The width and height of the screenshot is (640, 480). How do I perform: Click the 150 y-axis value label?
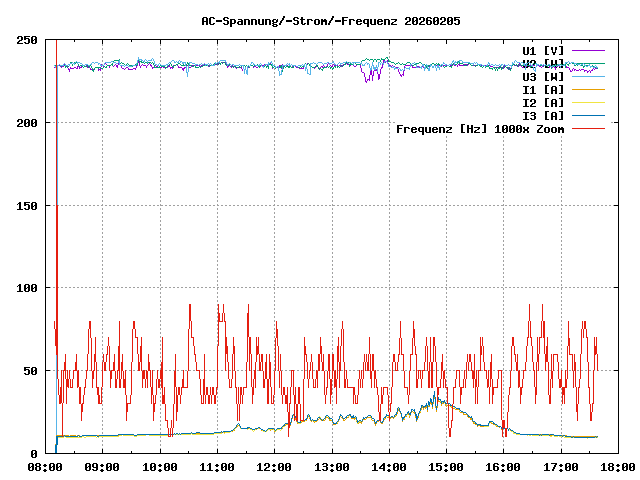[28, 206]
